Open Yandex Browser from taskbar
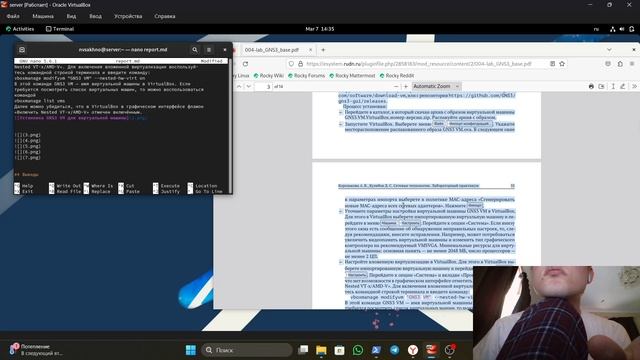Viewport: 640px width, 360px height. pyautogui.click(x=413, y=350)
